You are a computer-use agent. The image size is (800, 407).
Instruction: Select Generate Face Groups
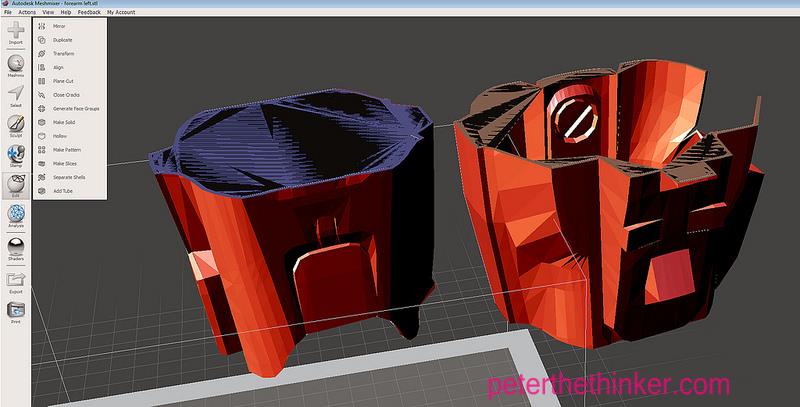click(70, 109)
